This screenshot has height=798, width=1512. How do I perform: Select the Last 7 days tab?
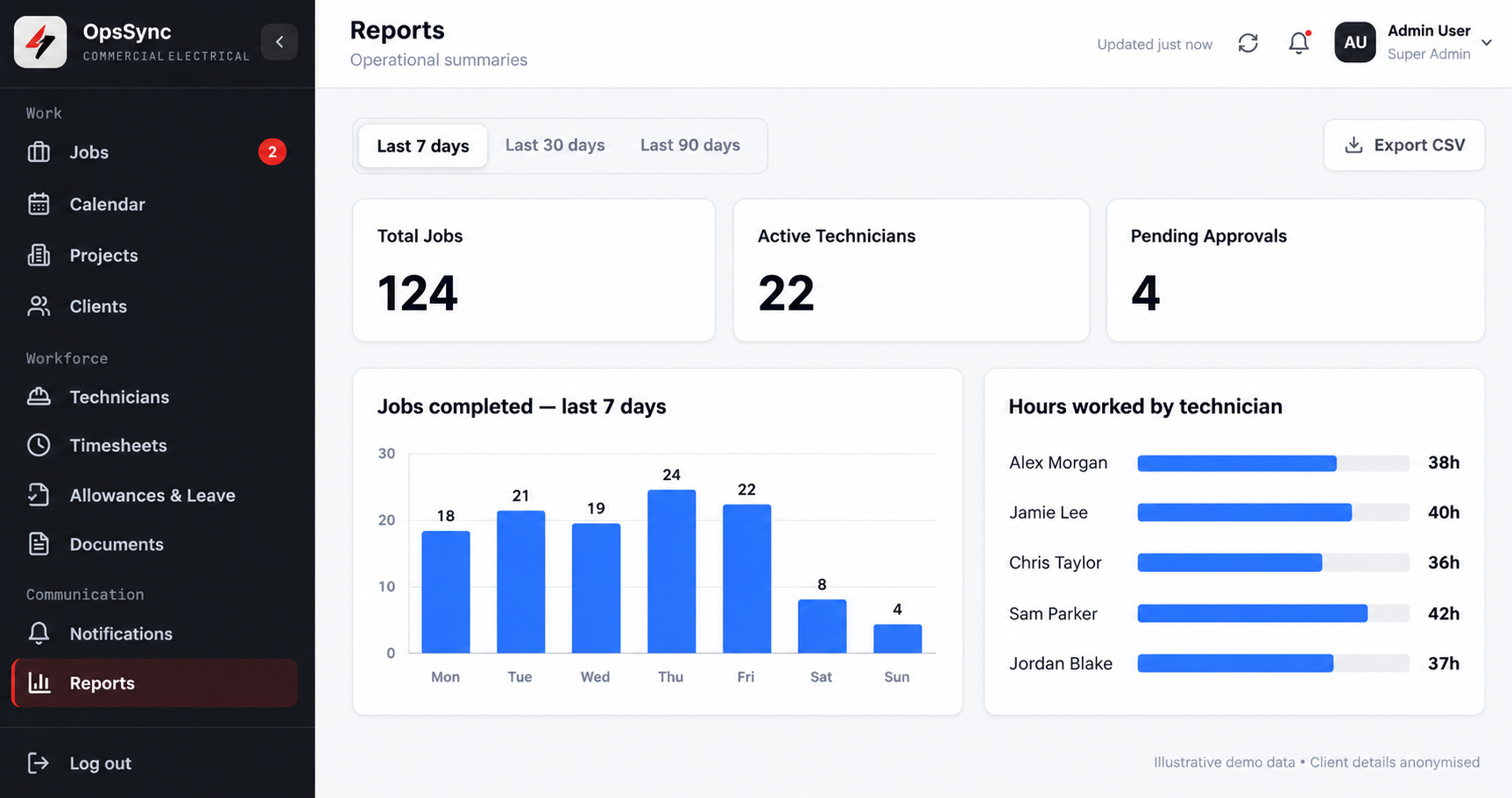coord(423,145)
